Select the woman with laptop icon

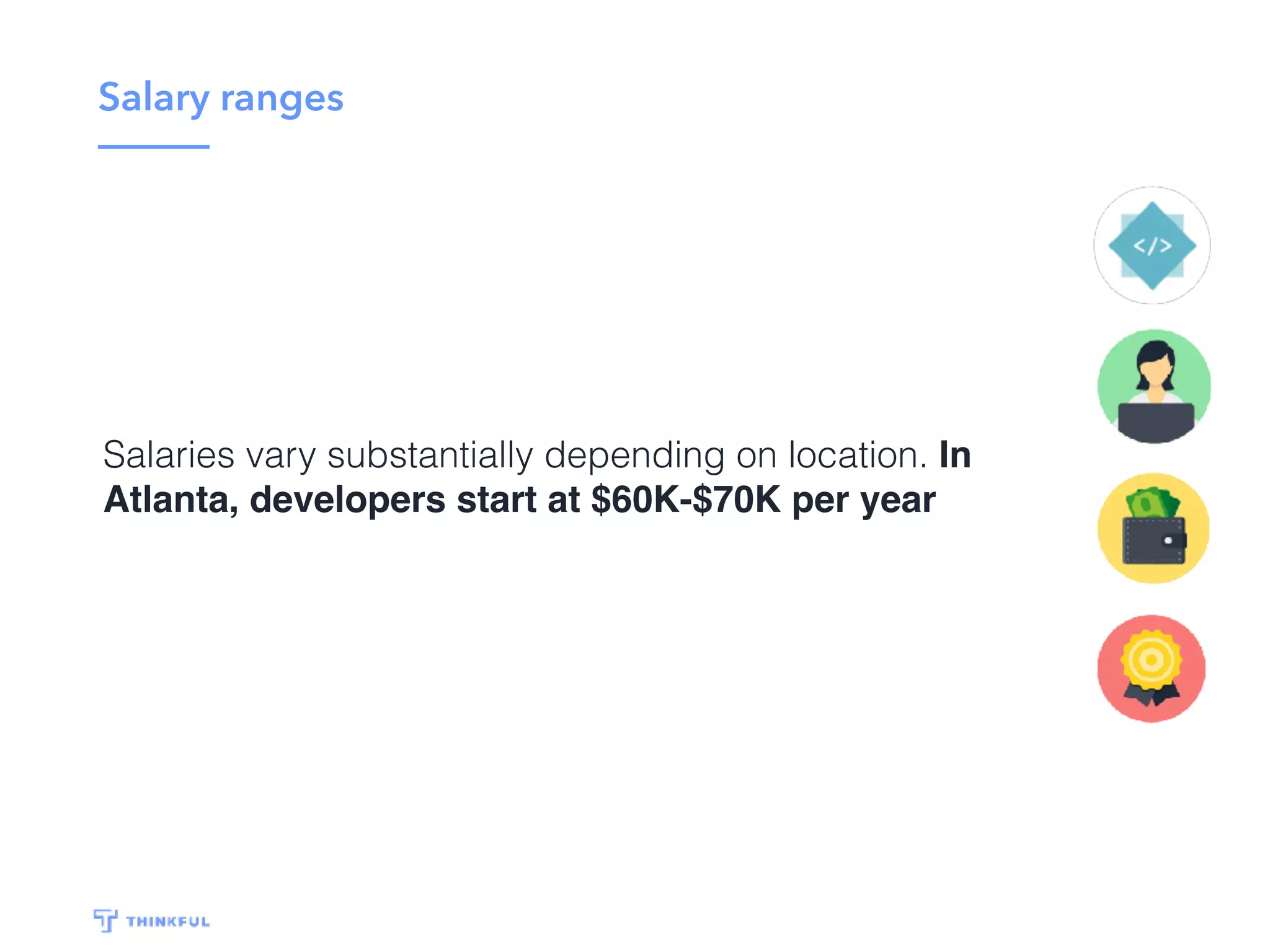click(1153, 386)
